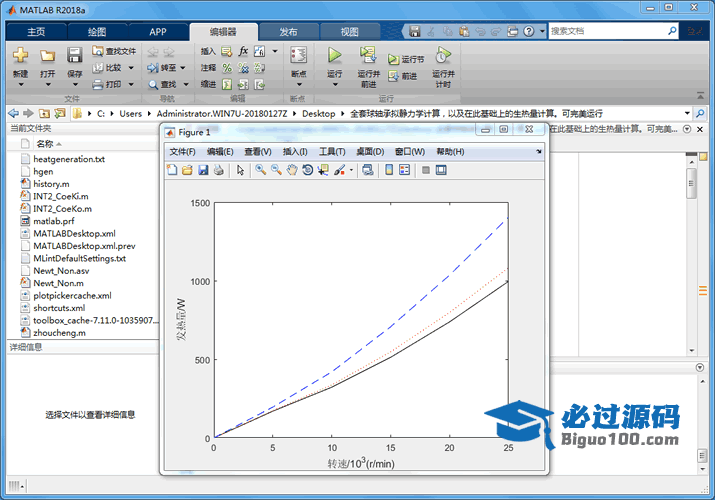The height and width of the screenshot is (500, 715).
Task: Open the View ribbon tab (视图)
Action: 350,32
